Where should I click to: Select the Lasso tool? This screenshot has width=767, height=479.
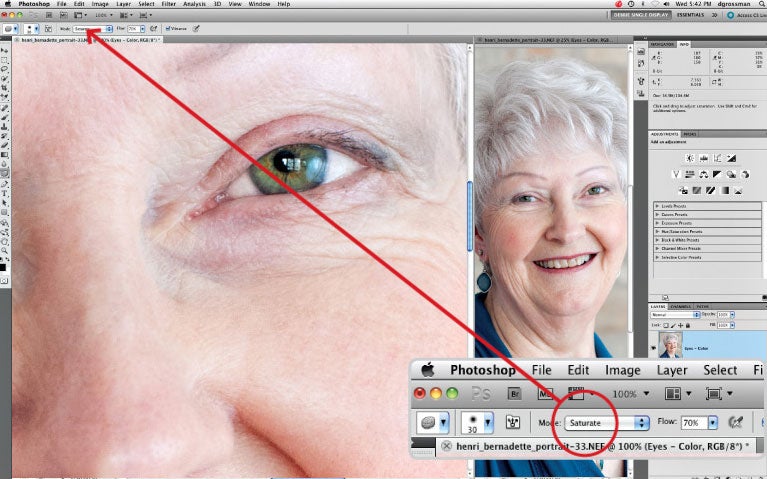tap(5, 69)
